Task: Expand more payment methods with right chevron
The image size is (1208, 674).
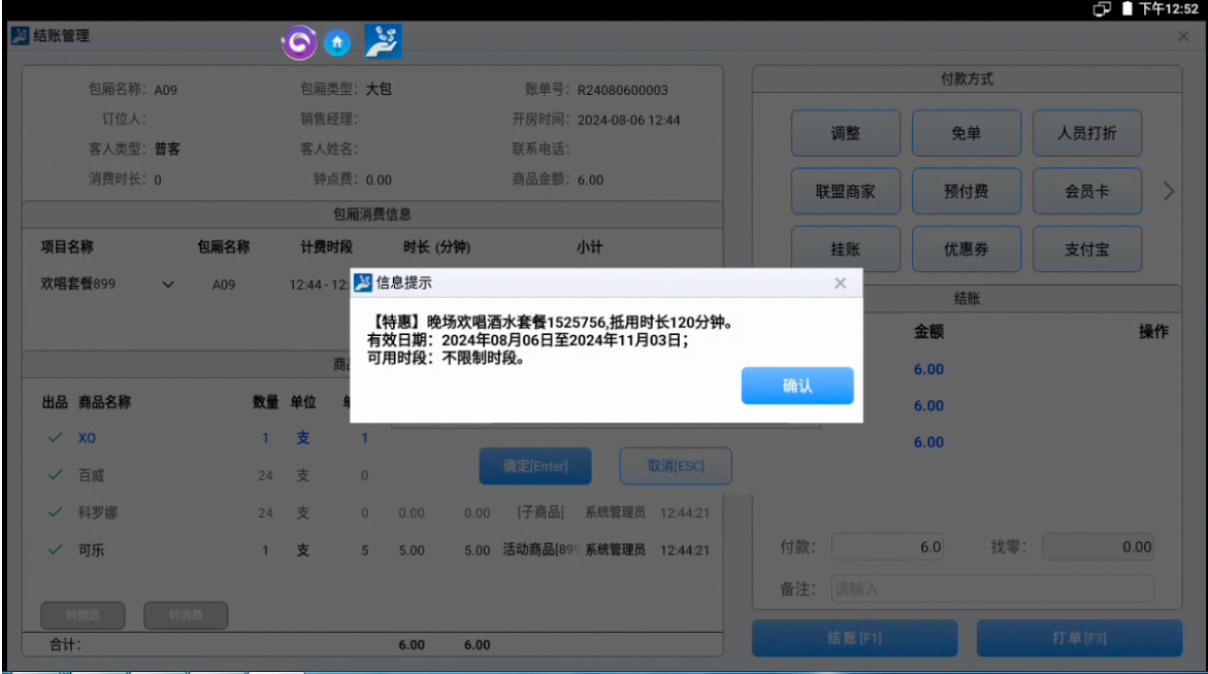Action: pos(1169,191)
